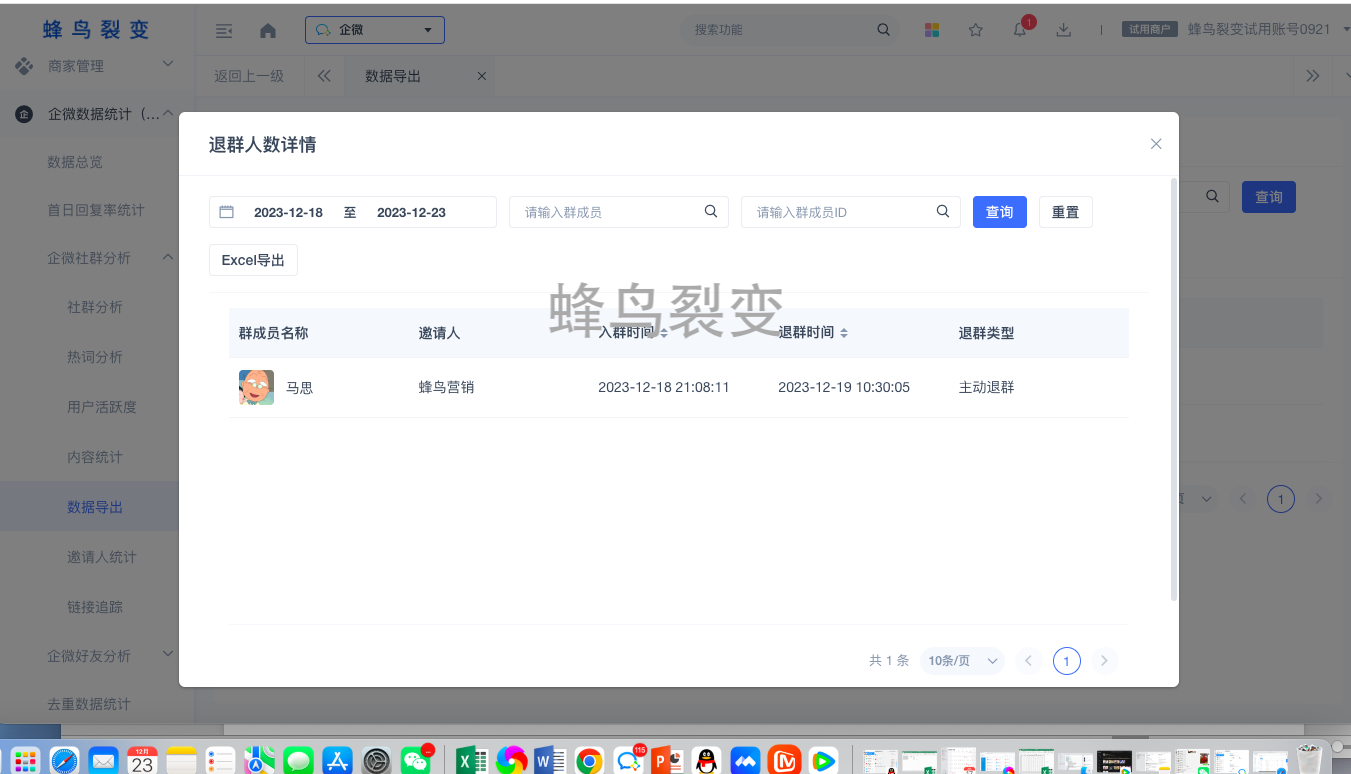The height and width of the screenshot is (774, 1351).
Task: Expand the 企微好友分析 menu group
Action: tap(168, 655)
